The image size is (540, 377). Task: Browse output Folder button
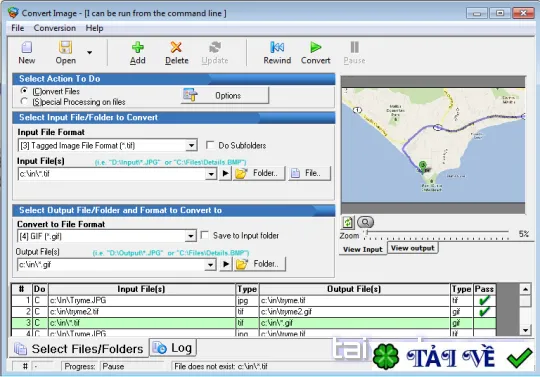(x=260, y=264)
